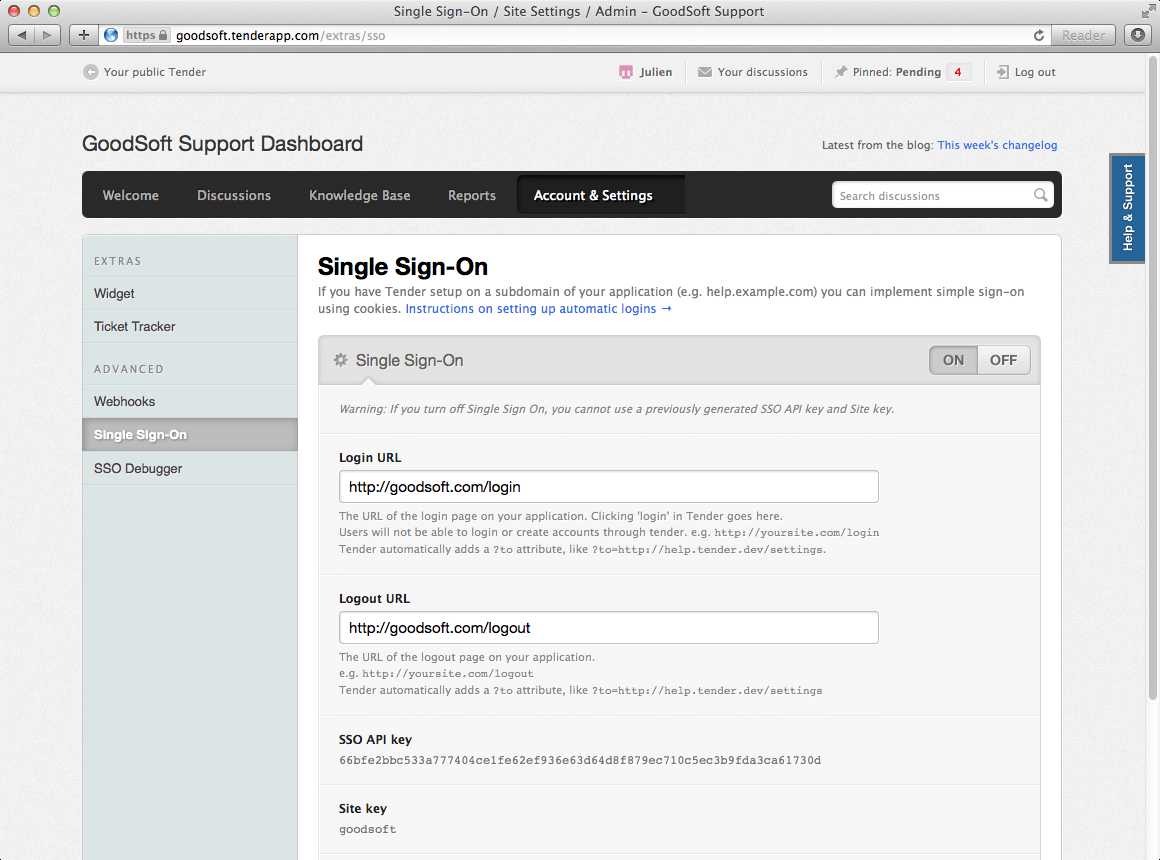Open automatic logins instructions link
This screenshot has width=1160, height=860.
click(538, 309)
